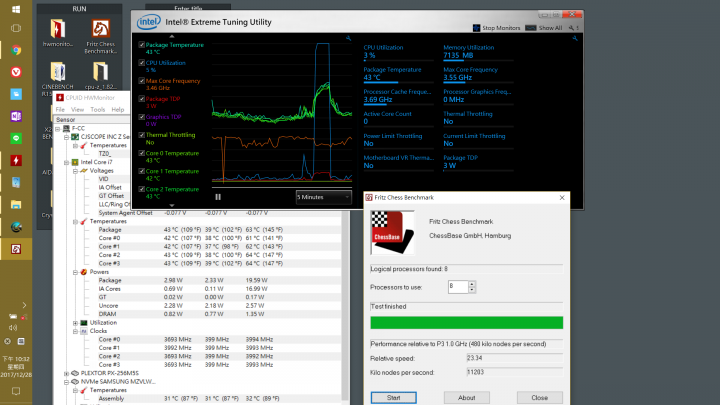
Task: Open the CINEBENCH R15 desktop folder
Action: coord(57,79)
